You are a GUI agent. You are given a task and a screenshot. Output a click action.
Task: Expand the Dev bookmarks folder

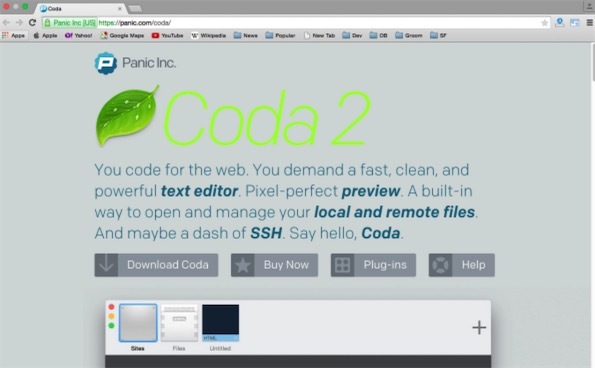pyautogui.click(x=352, y=35)
